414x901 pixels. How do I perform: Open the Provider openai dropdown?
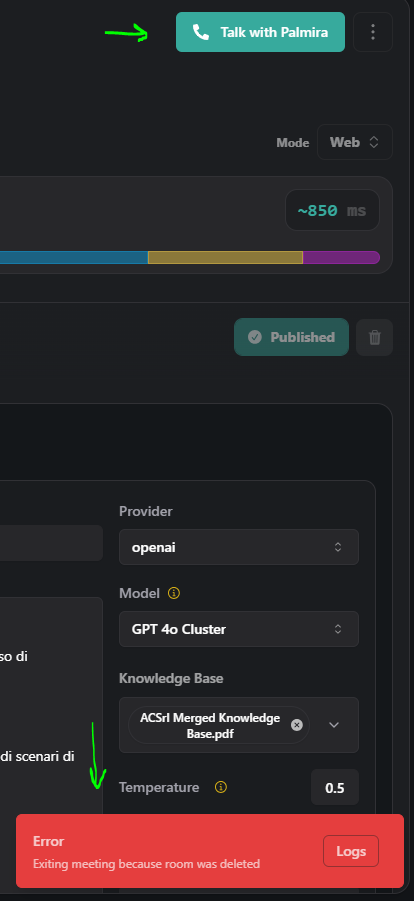click(239, 547)
